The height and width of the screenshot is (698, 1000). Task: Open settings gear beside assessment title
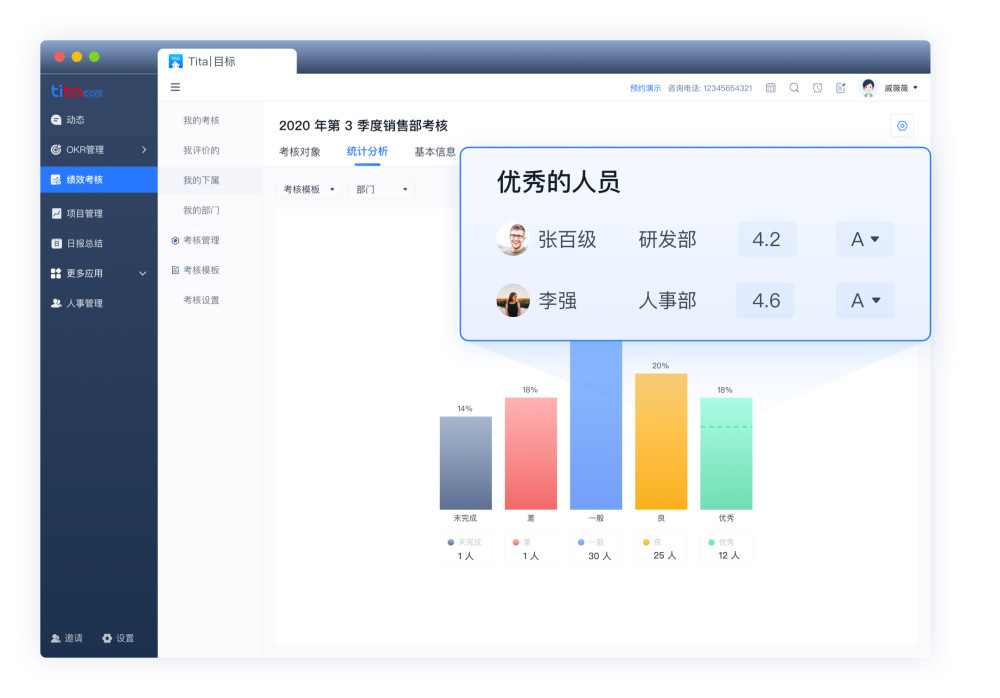click(x=902, y=126)
